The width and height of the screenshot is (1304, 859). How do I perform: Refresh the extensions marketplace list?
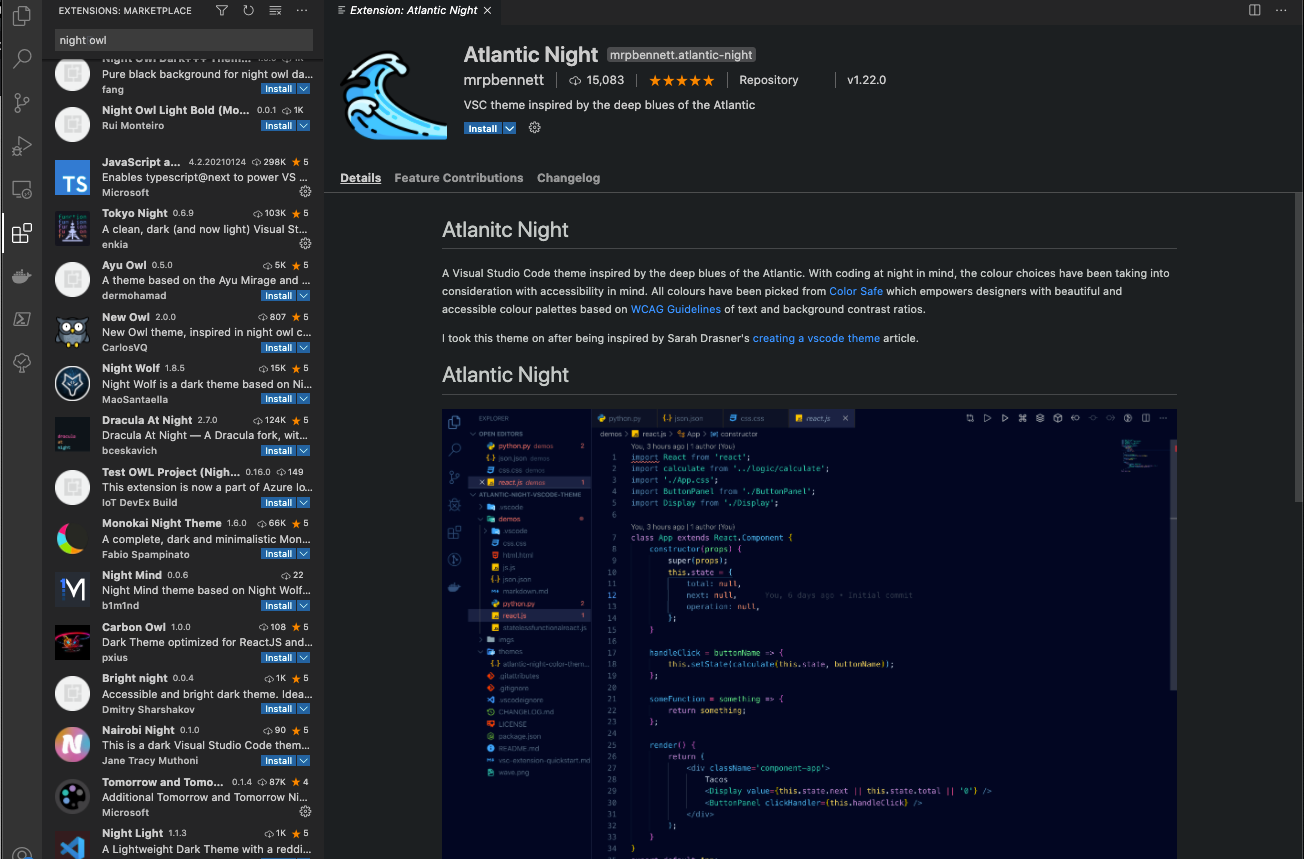(x=248, y=10)
